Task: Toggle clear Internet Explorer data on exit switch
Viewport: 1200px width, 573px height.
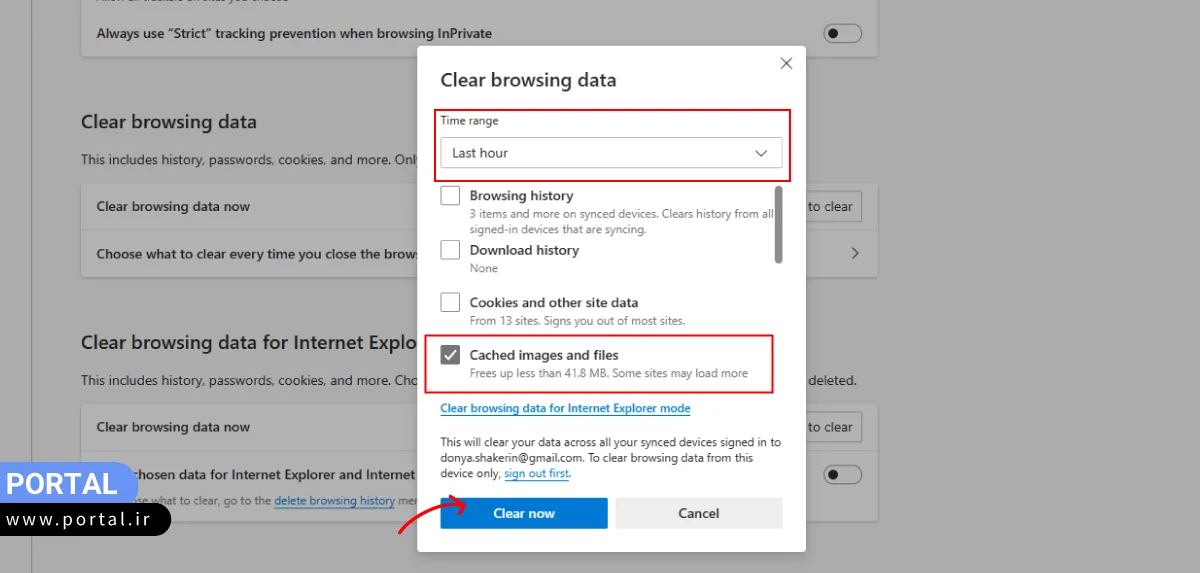Action: (842, 474)
